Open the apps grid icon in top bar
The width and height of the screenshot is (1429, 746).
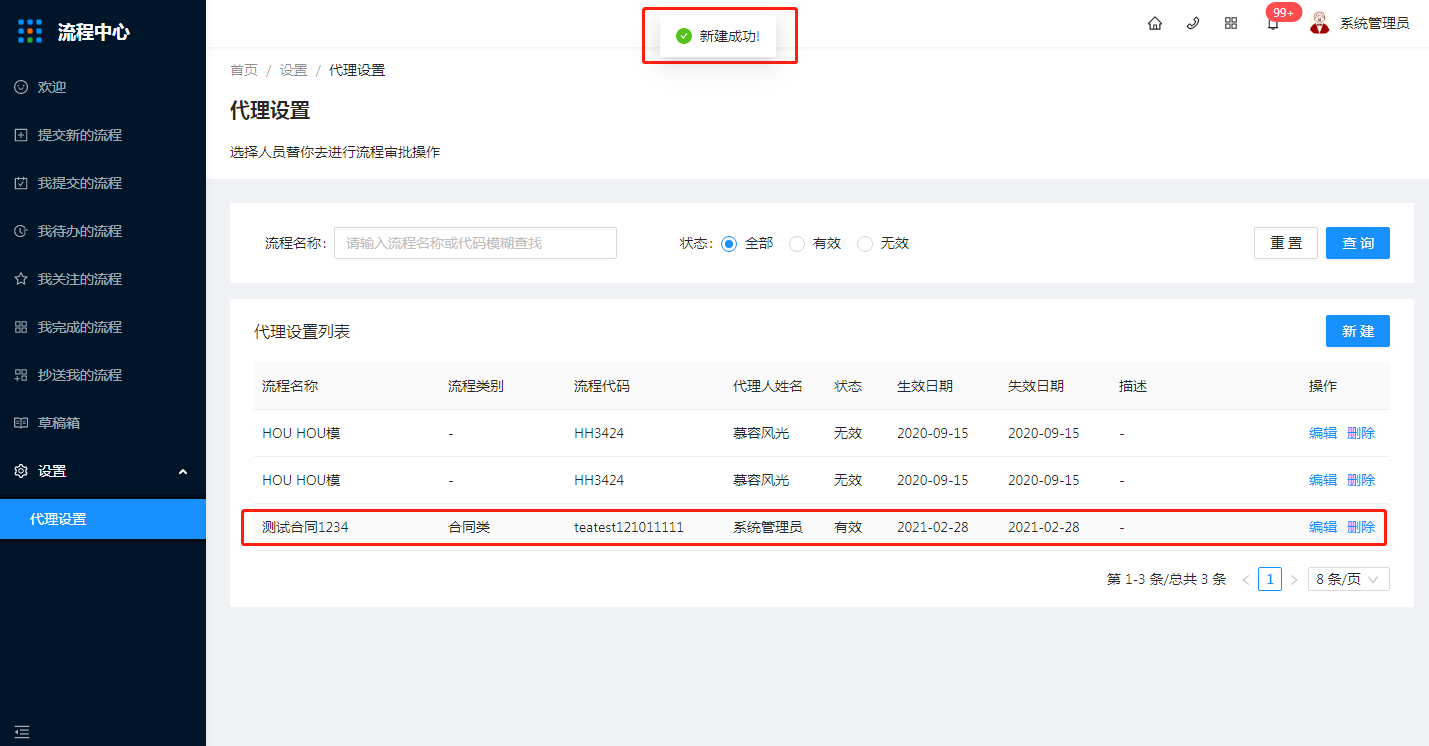coord(1231,23)
